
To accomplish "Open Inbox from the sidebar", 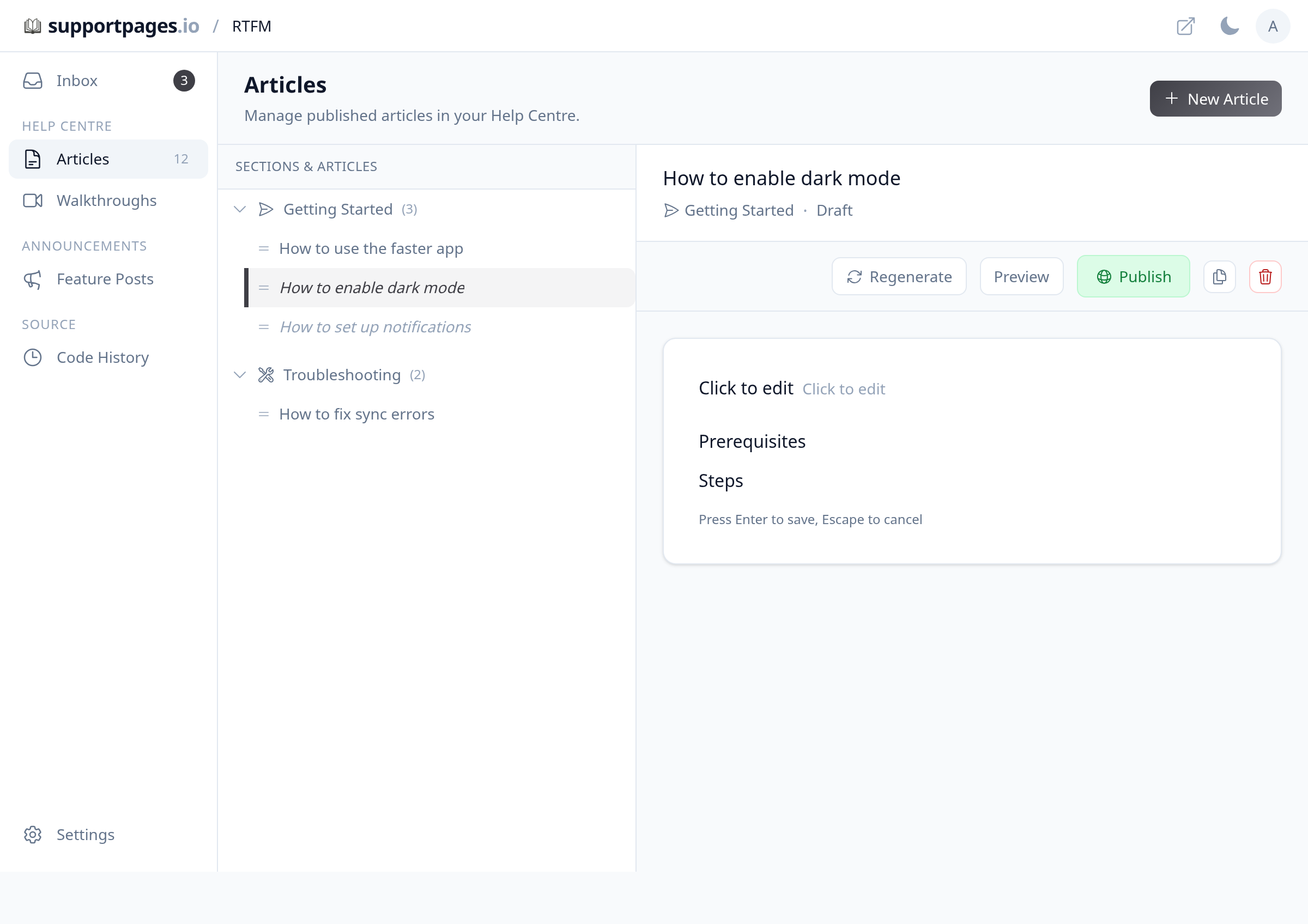I will tap(108, 81).
